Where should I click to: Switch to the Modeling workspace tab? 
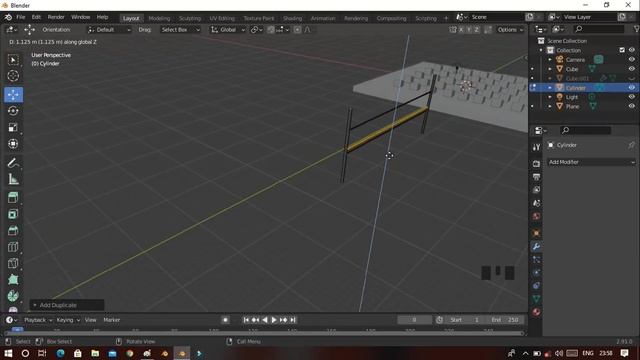(x=159, y=18)
